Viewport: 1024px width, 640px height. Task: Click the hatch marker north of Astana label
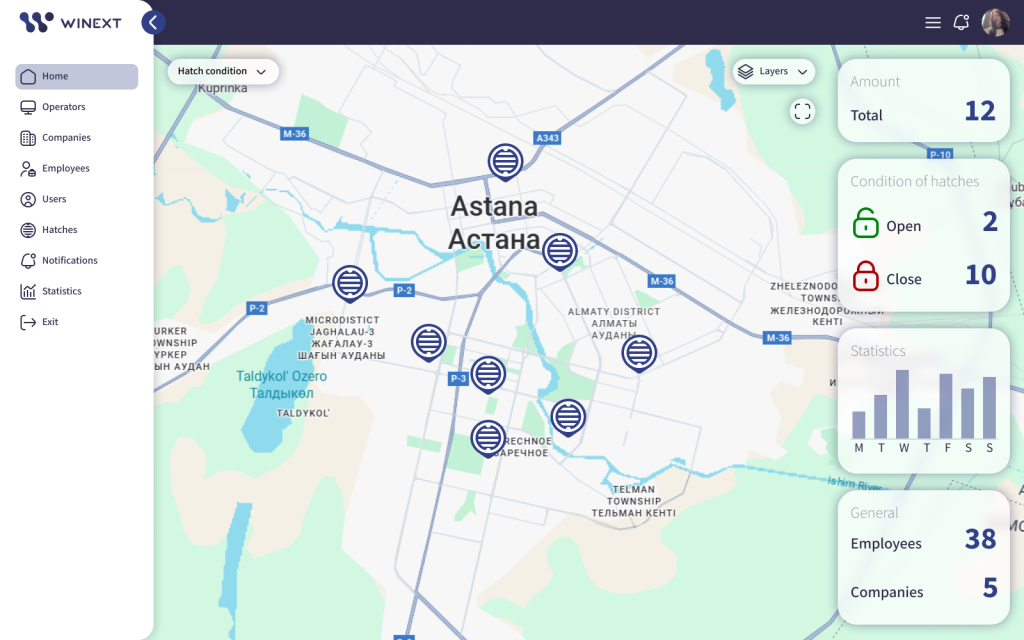pyautogui.click(x=505, y=160)
